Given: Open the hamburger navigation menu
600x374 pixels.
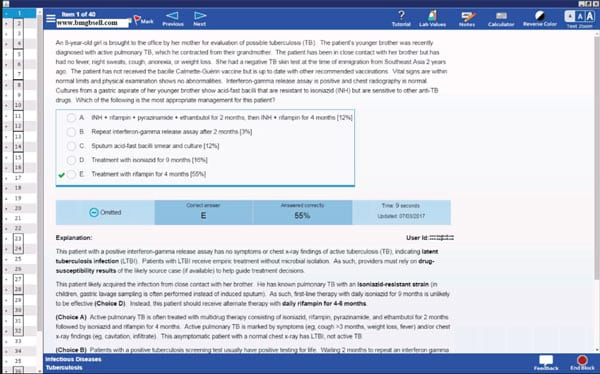Looking at the screenshot, I should point(51,18).
